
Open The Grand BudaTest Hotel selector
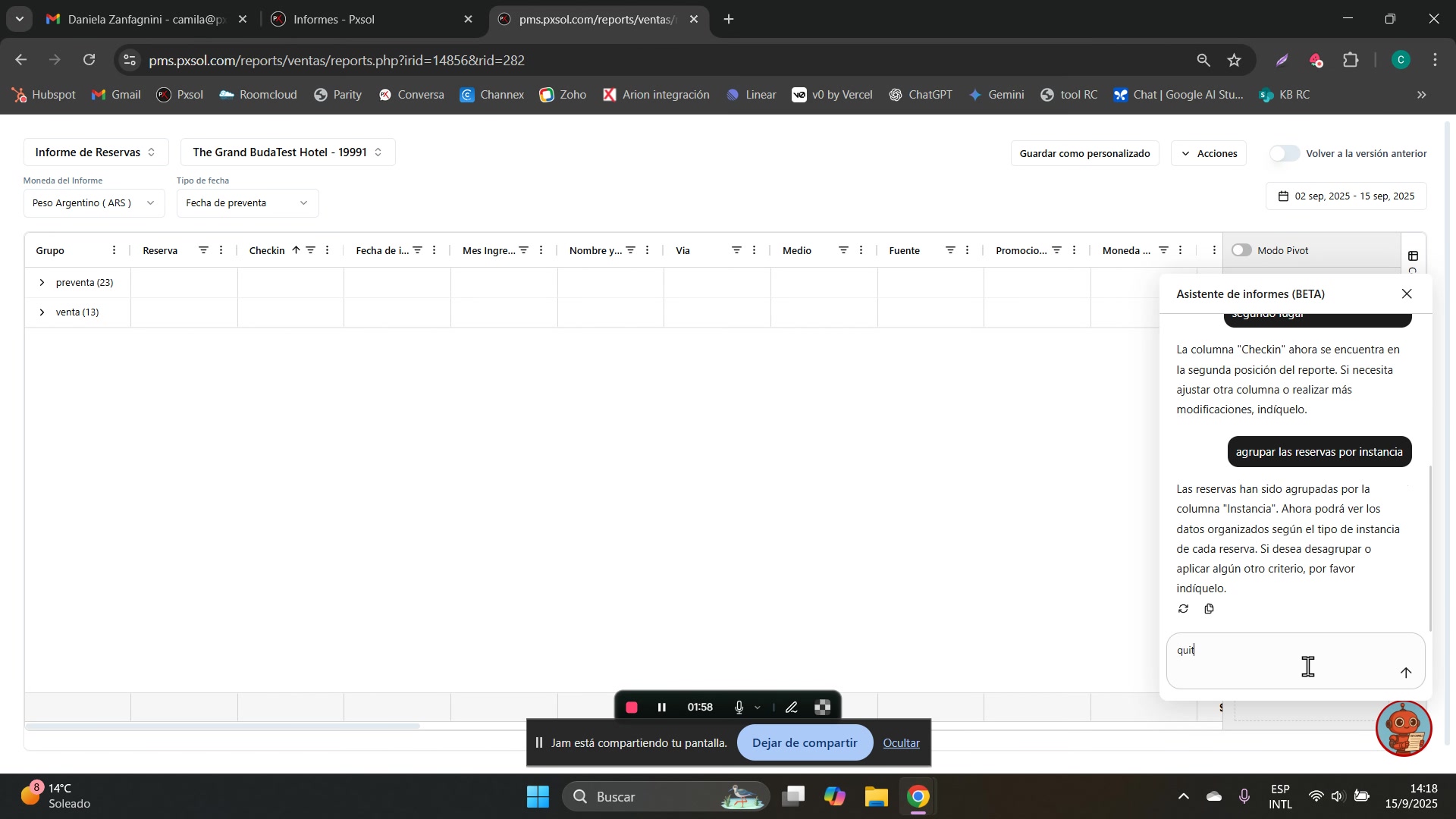coord(287,152)
